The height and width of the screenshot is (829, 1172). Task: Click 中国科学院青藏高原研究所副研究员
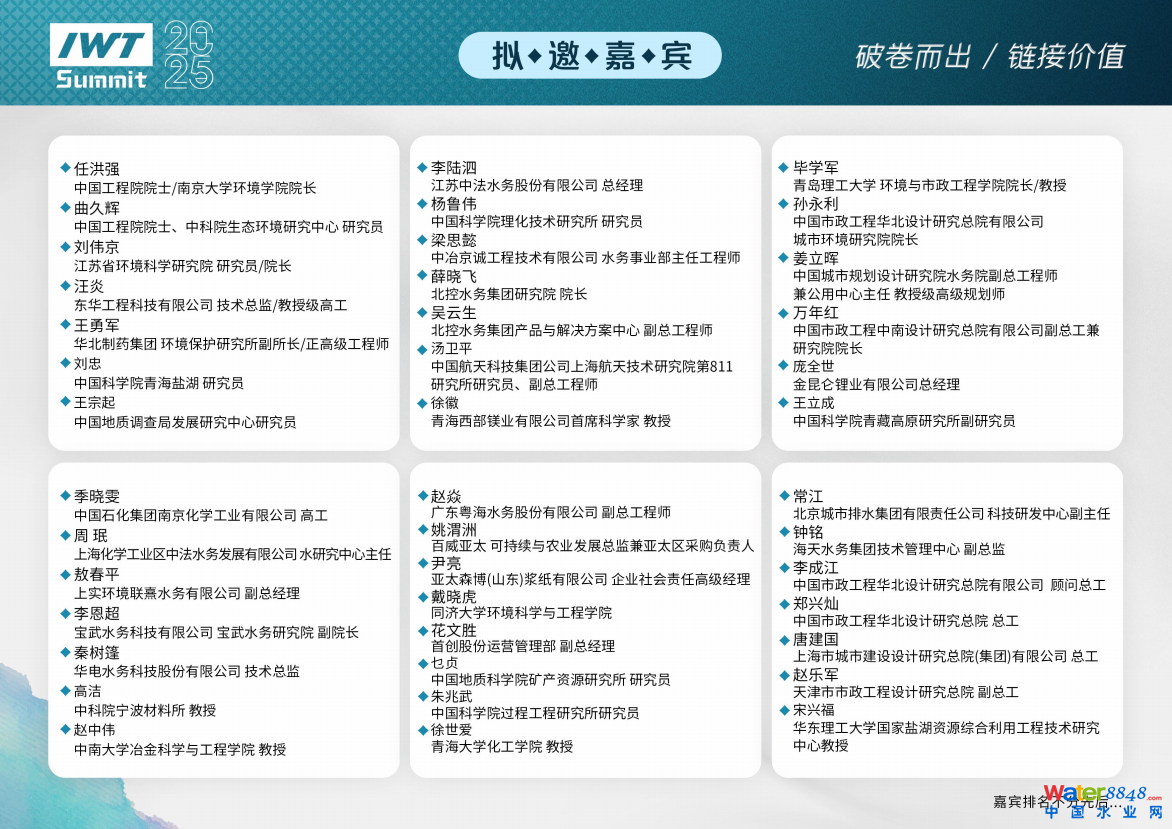click(x=904, y=421)
